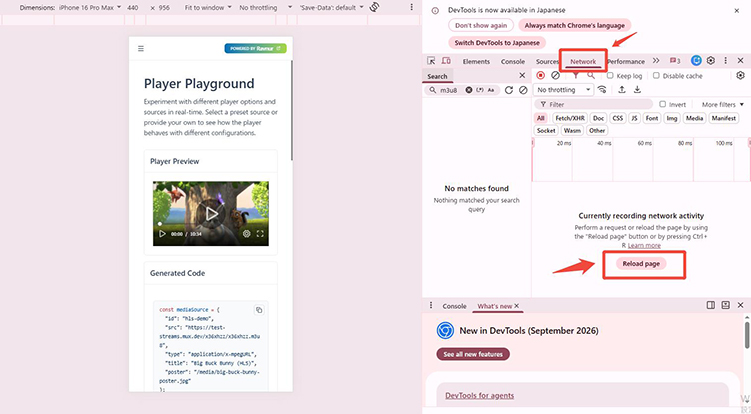This screenshot has height=414, width=751.
Task: Select the All request type filter
Action: [541, 118]
